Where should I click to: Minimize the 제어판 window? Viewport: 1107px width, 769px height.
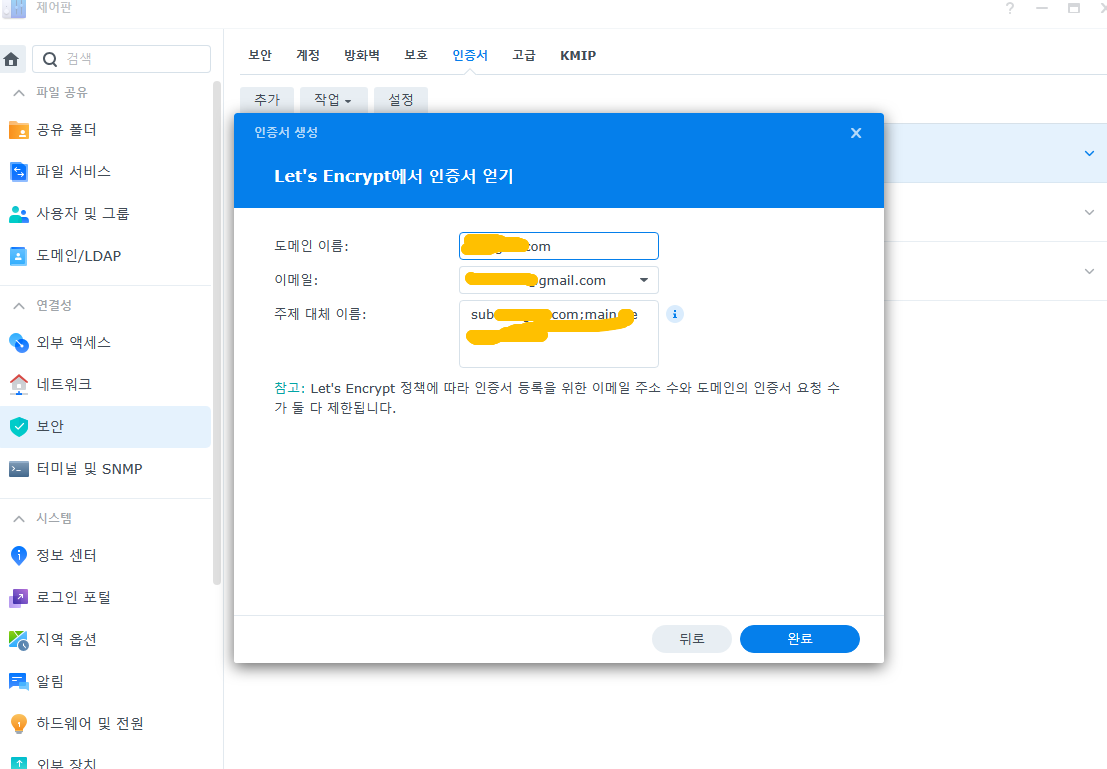1041,8
